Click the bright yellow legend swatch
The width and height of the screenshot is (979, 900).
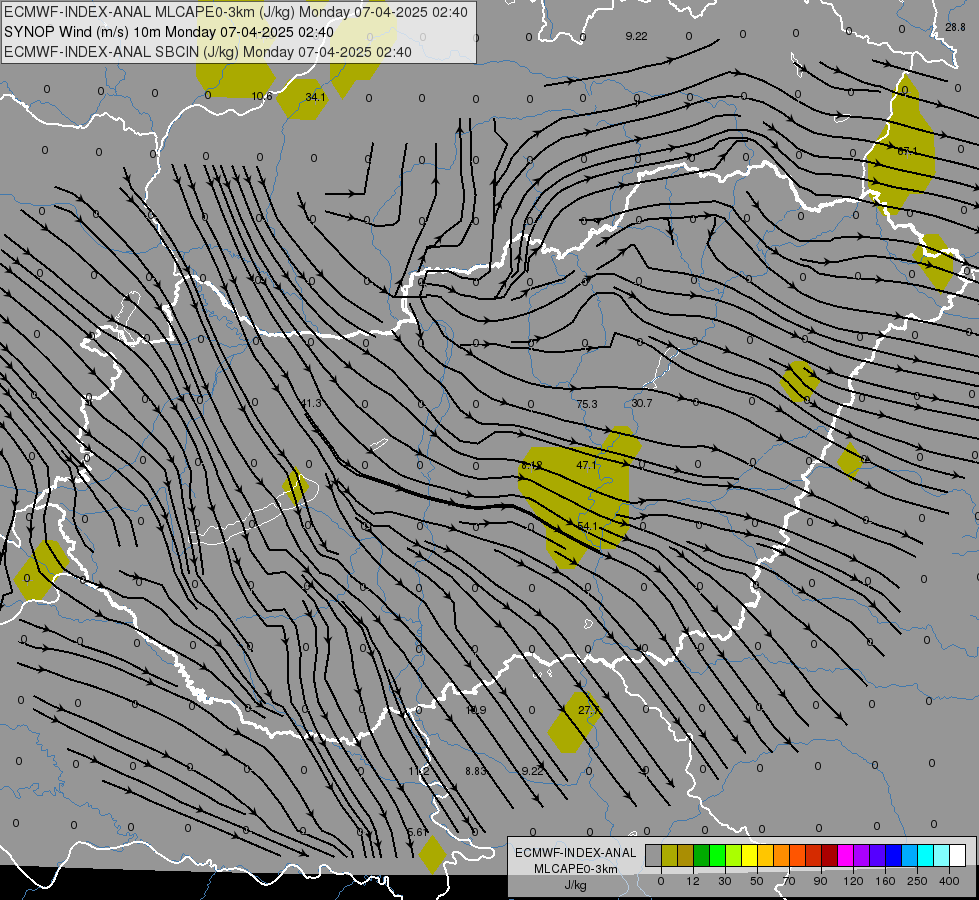750,855
